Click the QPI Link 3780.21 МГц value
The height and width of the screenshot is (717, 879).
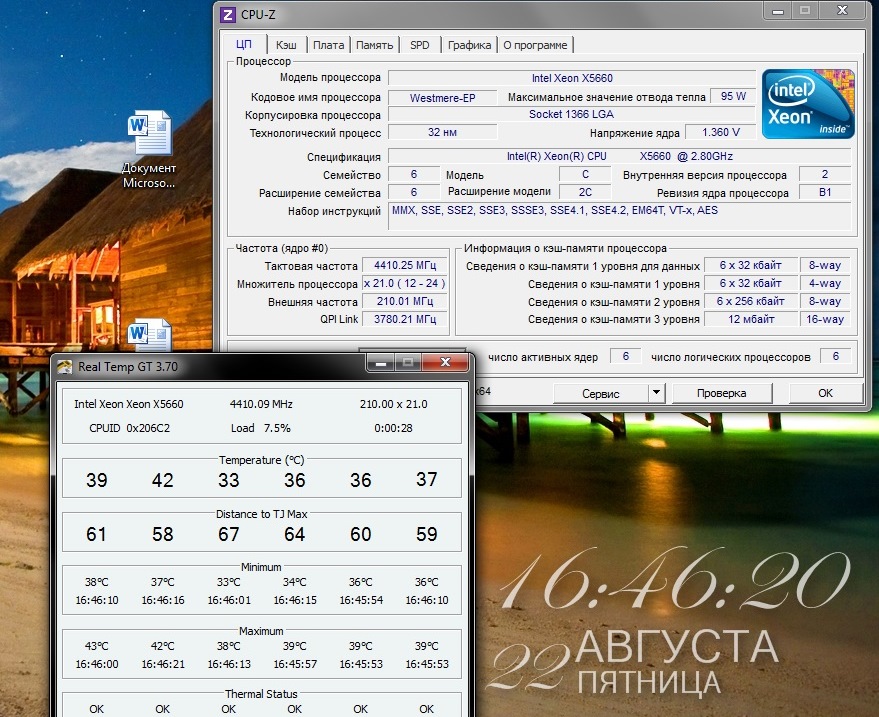(x=405, y=319)
